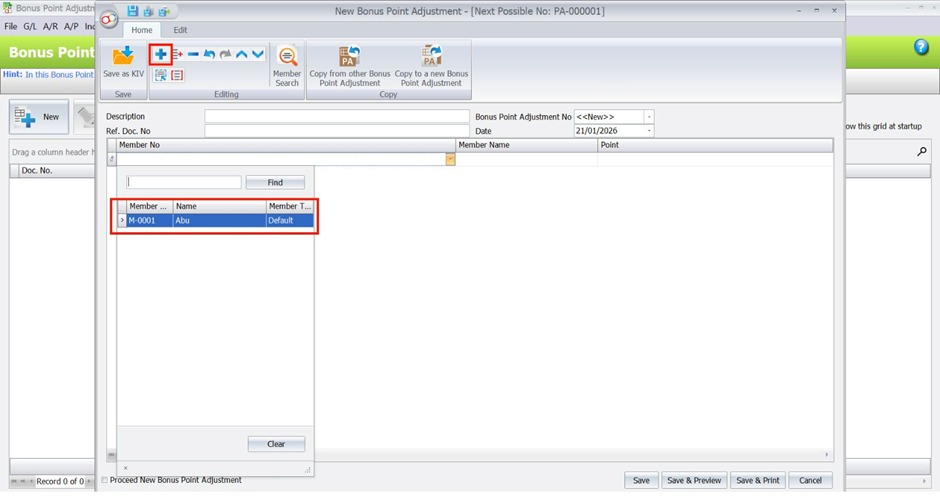Click the Save & Preview button
Viewport: 940px width, 501px height.
[x=693, y=480]
